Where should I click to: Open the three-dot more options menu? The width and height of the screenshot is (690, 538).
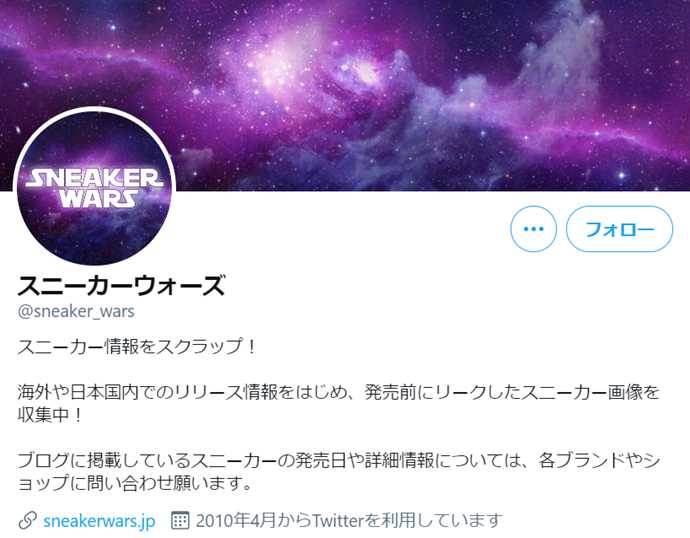point(533,229)
